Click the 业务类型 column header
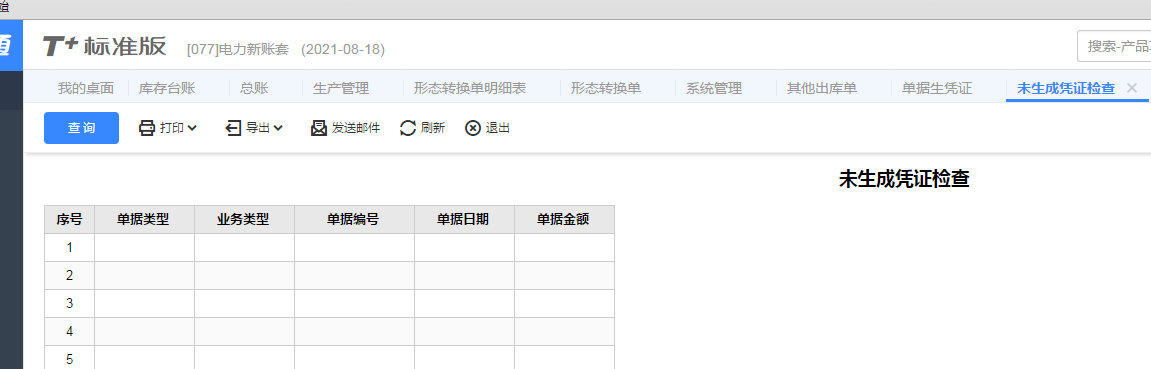This screenshot has height=369, width=1151. click(244, 219)
